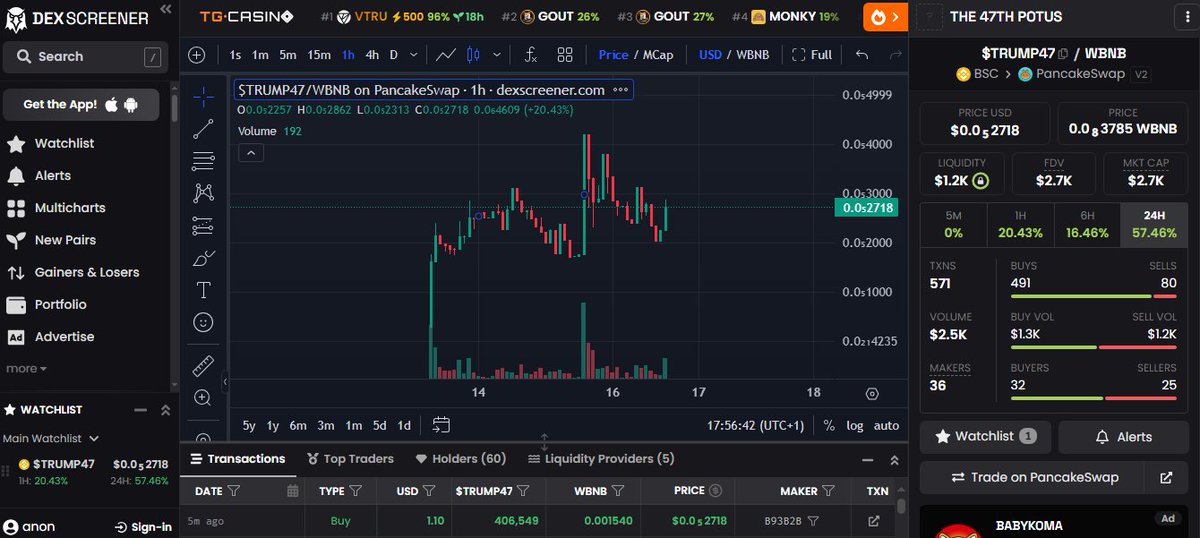Set chart range to 6m
Viewport: 1200px width, 538px height.
coord(298,425)
